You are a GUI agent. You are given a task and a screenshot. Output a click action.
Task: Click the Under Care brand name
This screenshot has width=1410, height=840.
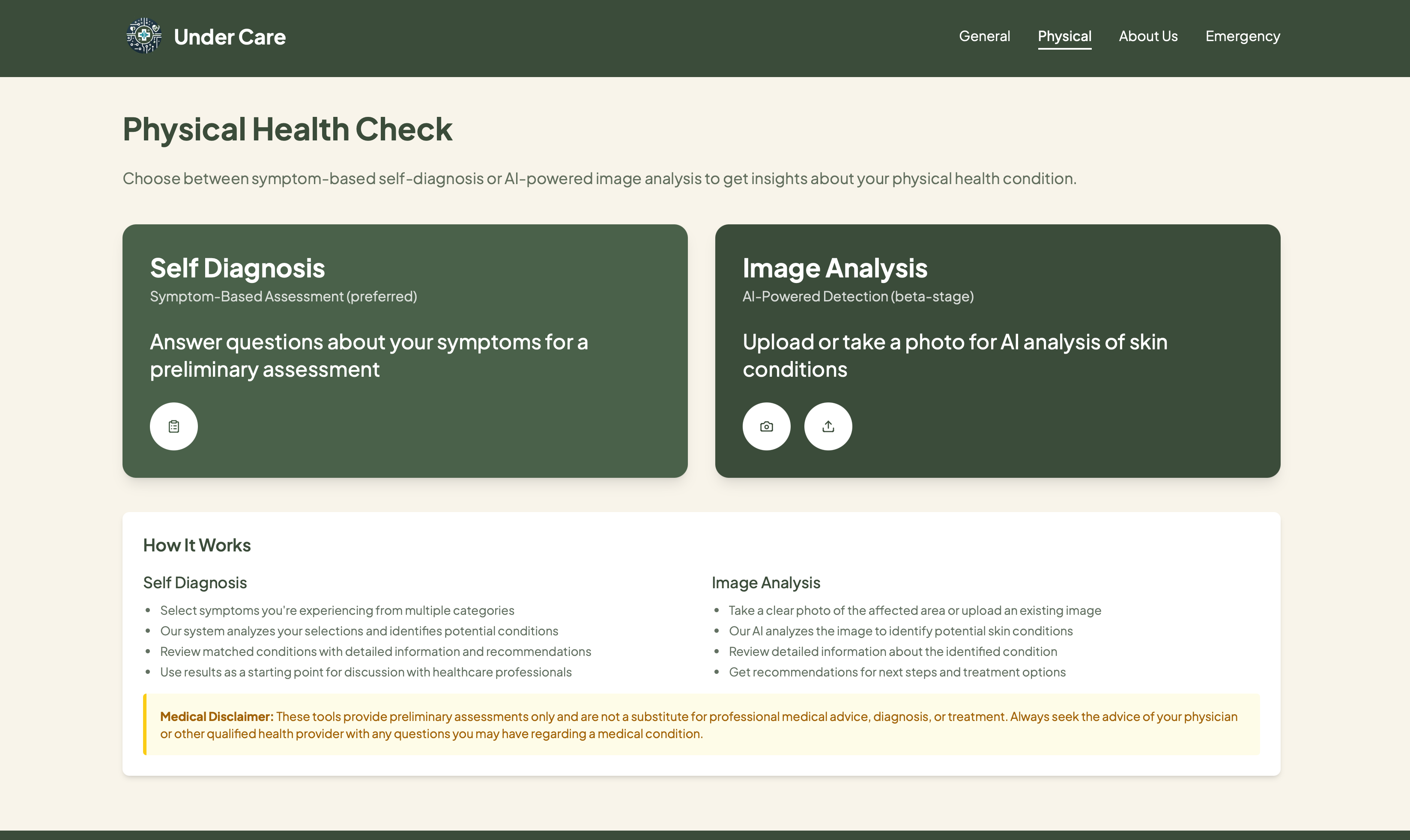(x=229, y=37)
